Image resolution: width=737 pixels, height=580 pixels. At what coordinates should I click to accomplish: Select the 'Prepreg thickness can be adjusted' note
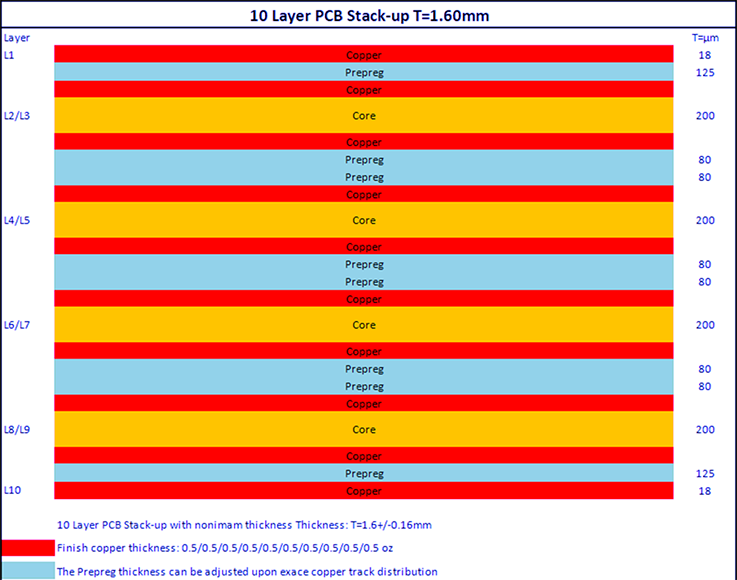(247, 572)
